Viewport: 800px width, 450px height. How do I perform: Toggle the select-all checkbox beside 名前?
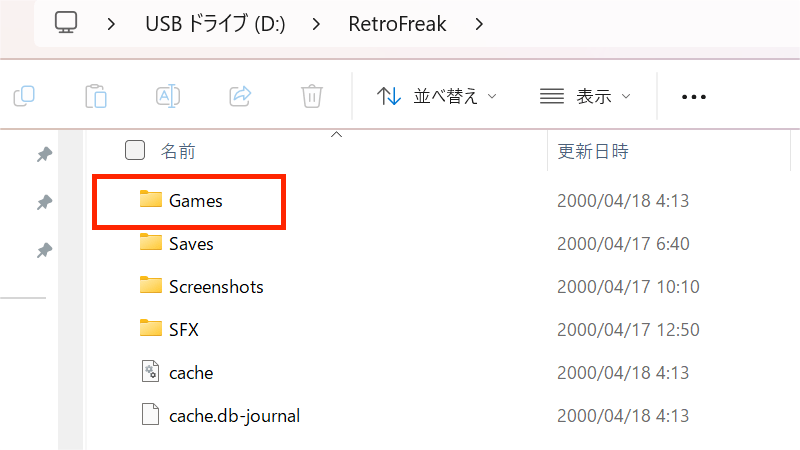(135, 151)
